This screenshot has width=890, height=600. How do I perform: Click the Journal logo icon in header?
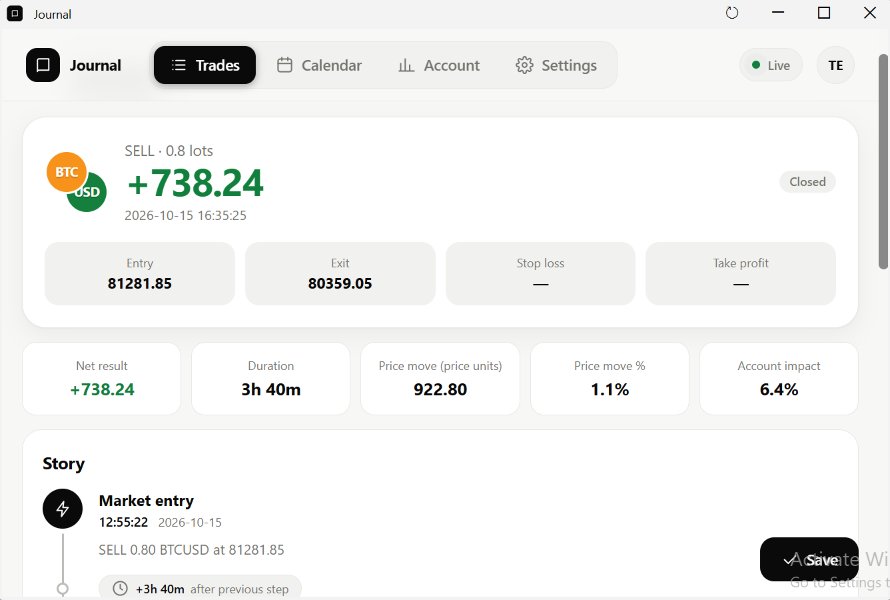[x=43, y=65]
